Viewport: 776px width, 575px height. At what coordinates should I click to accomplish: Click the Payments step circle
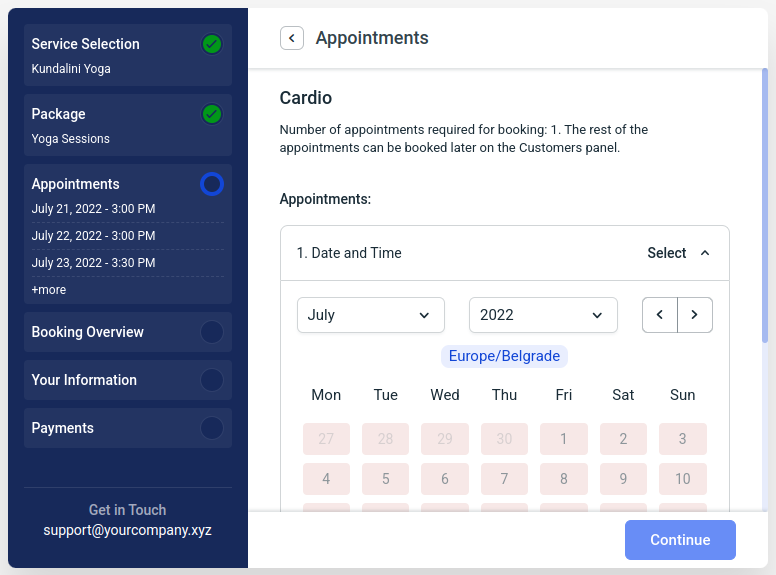point(212,428)
